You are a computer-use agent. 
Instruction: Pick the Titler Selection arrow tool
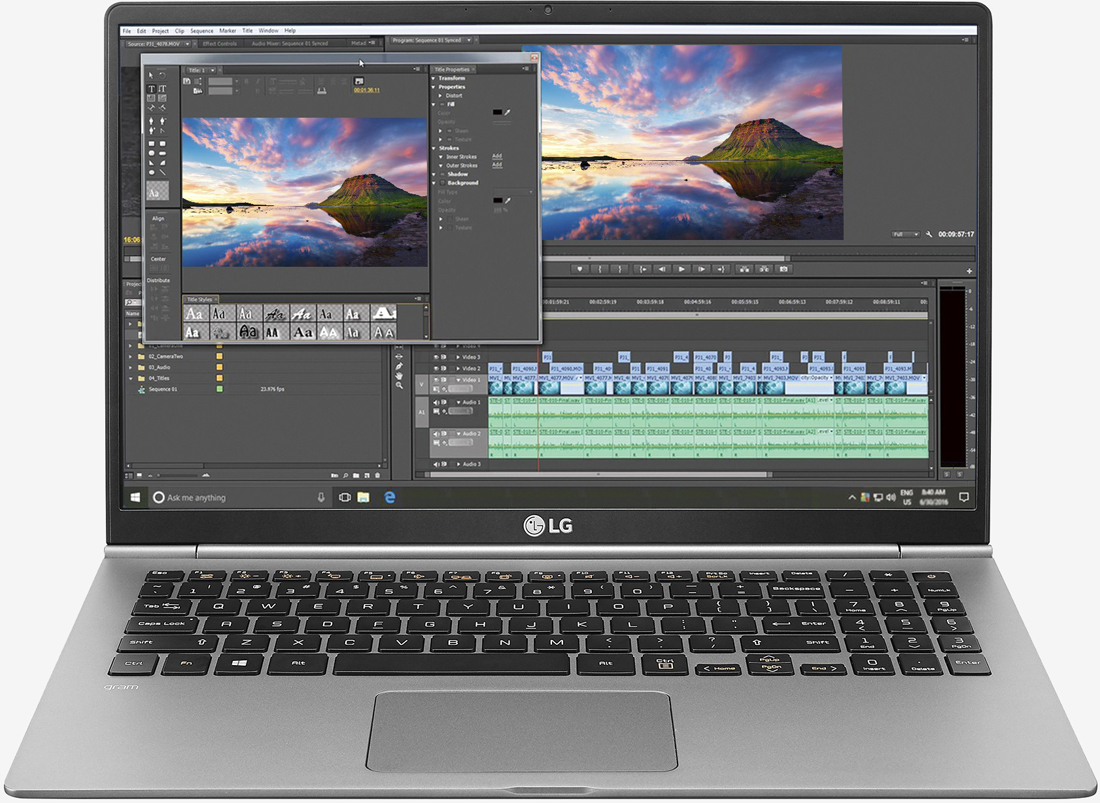151,75
